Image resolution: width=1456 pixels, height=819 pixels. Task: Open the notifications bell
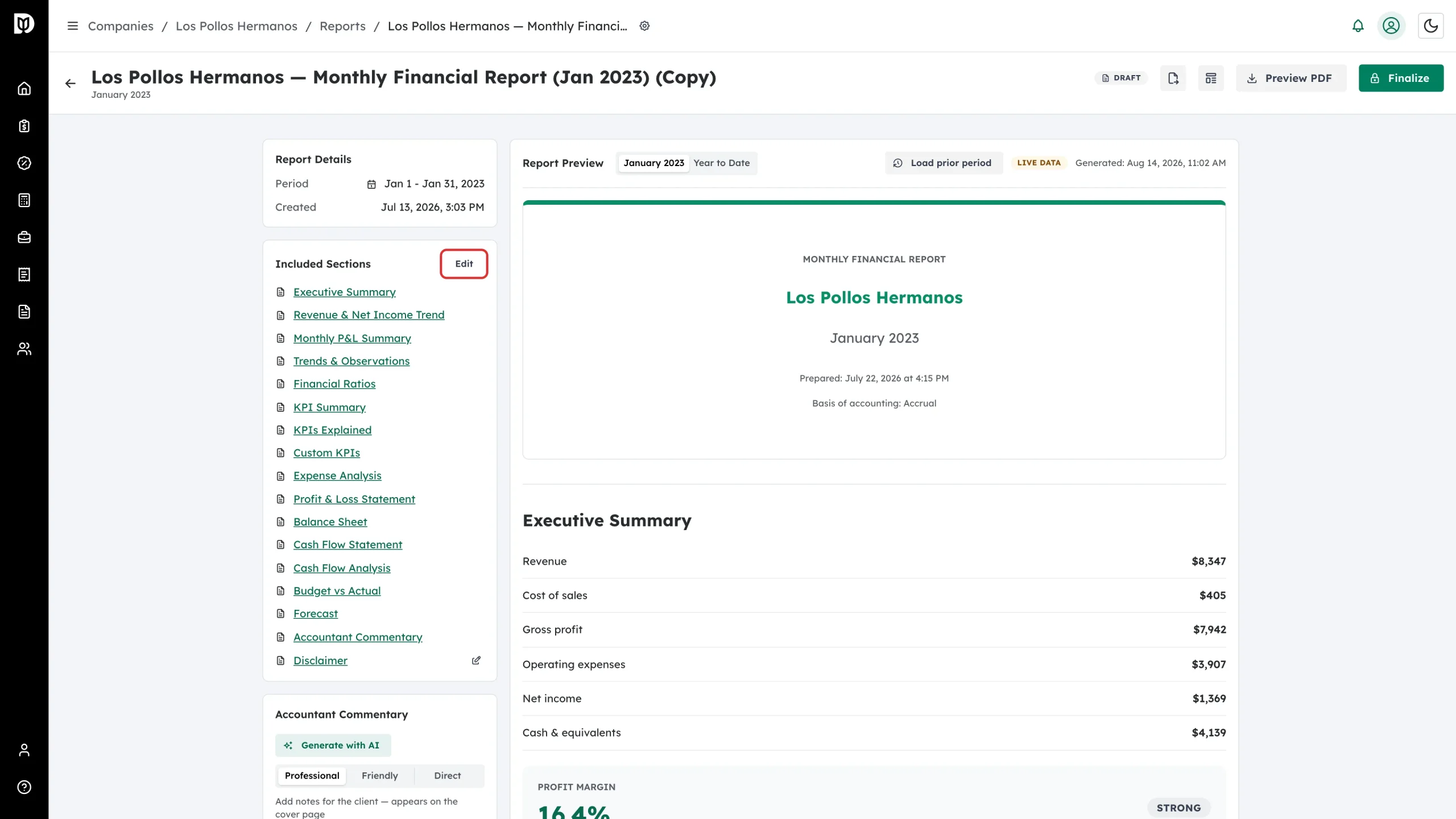coord(1358,26)
